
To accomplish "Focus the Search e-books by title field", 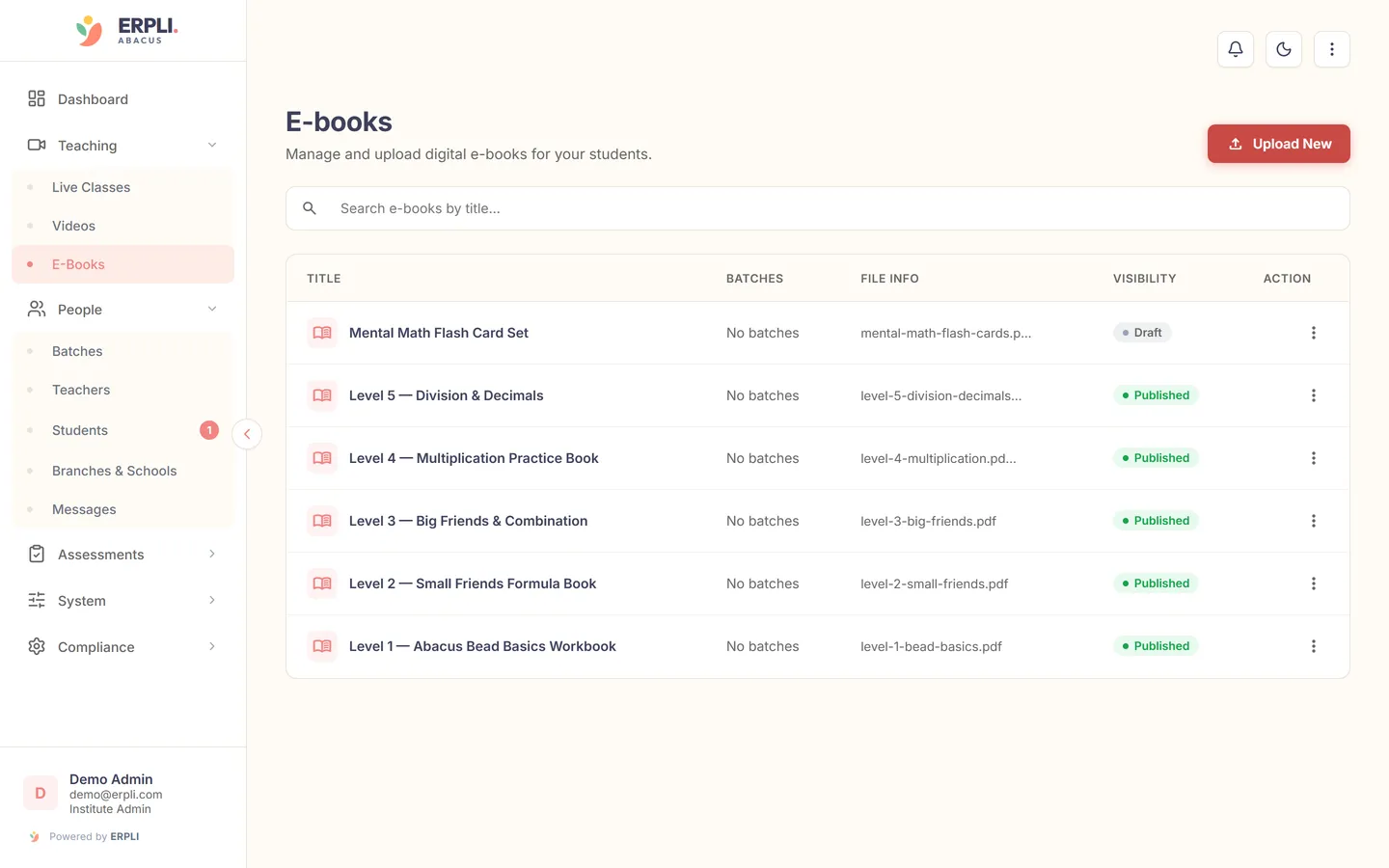I will pyautogui.click(x=818, y=208).
